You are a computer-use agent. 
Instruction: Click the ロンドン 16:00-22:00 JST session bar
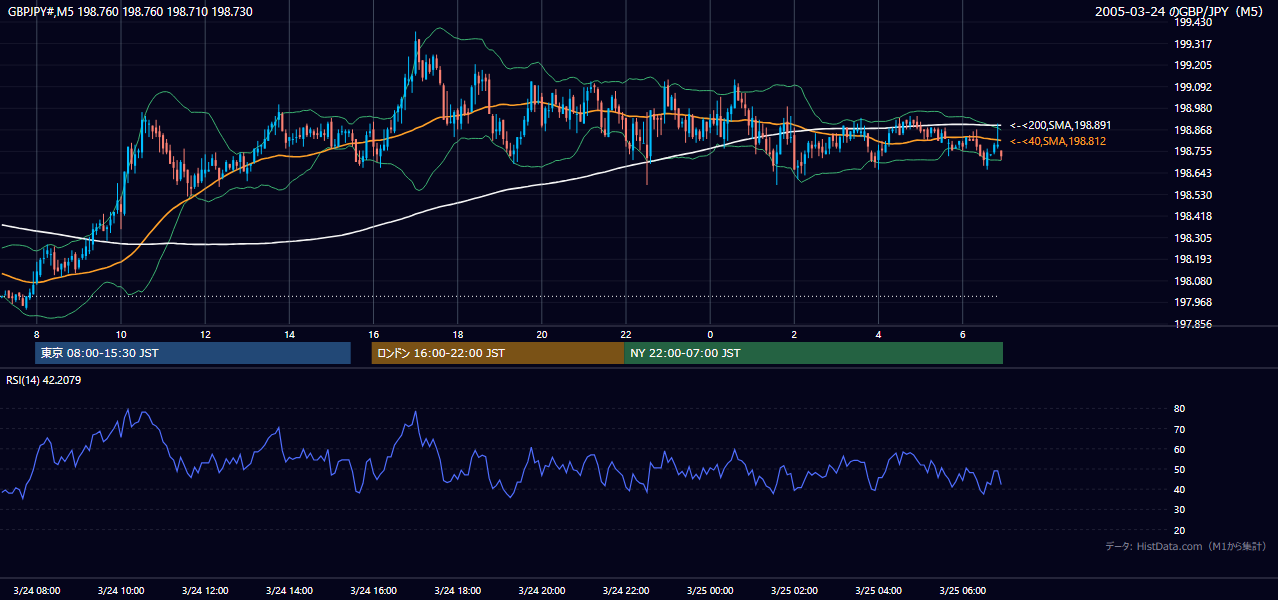tap(497, 353)
